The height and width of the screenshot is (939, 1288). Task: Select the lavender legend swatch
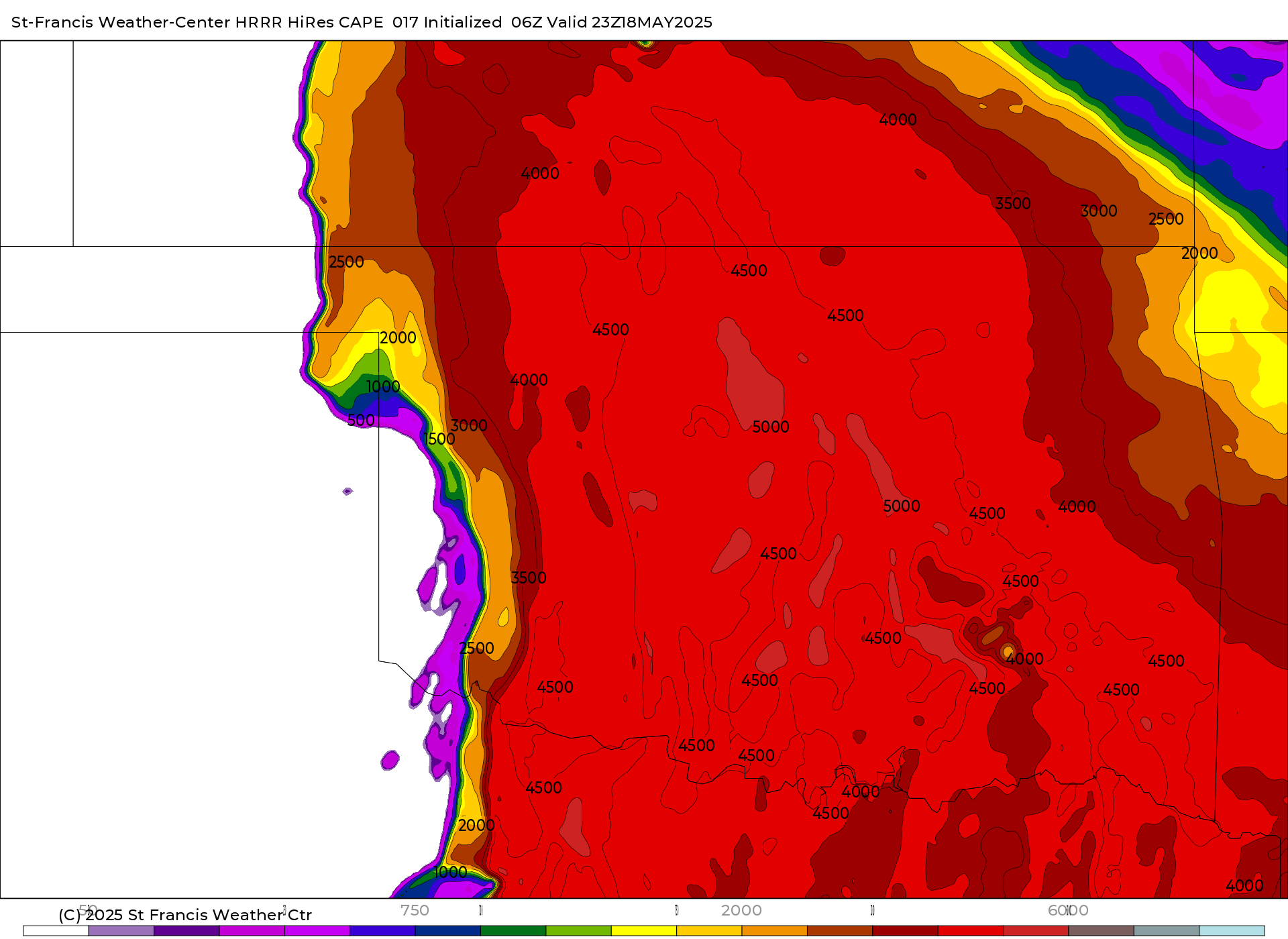click(x=121, y=931)
